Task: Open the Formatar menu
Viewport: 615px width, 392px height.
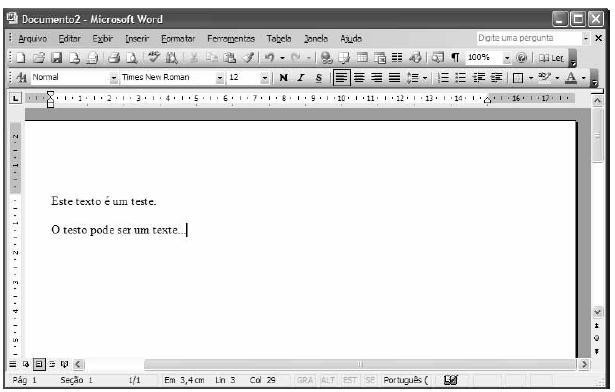Action: [x=178, y=38]
